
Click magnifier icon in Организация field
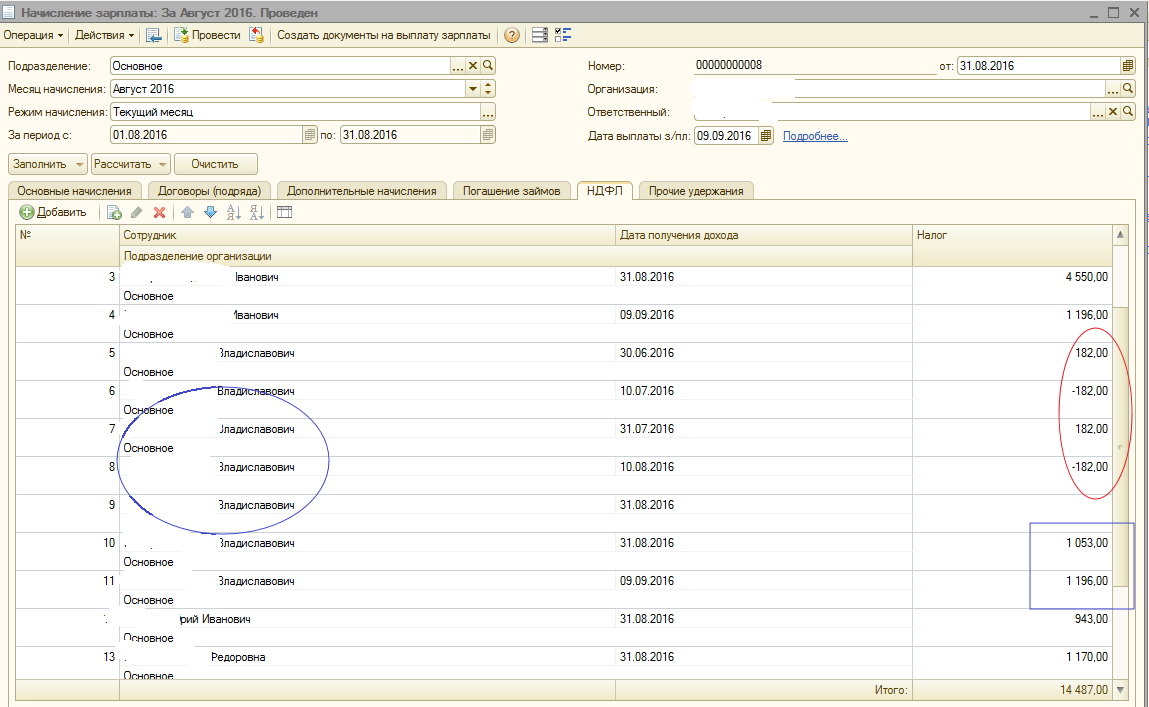coord(1127,89)
